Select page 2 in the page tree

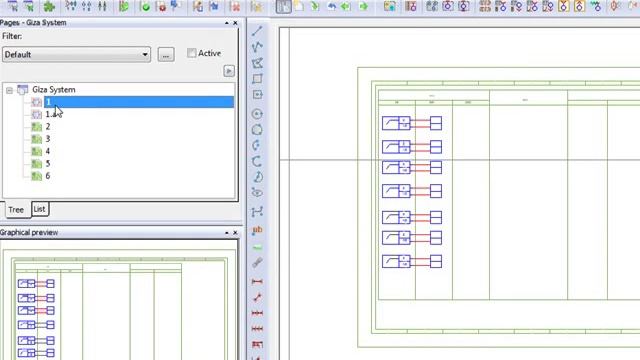click(x=48, y=127)
